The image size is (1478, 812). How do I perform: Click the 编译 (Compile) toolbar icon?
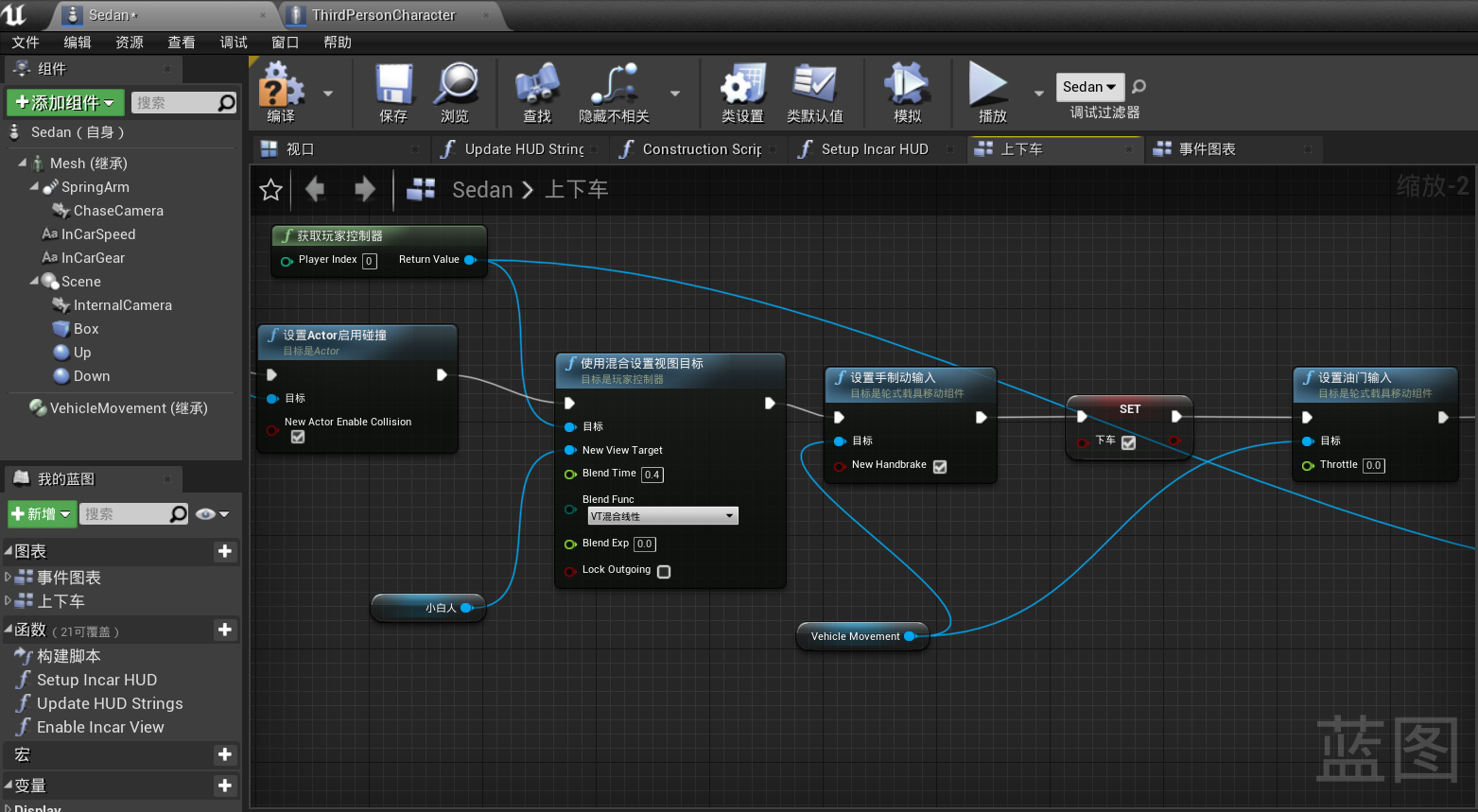pos(281,85)
